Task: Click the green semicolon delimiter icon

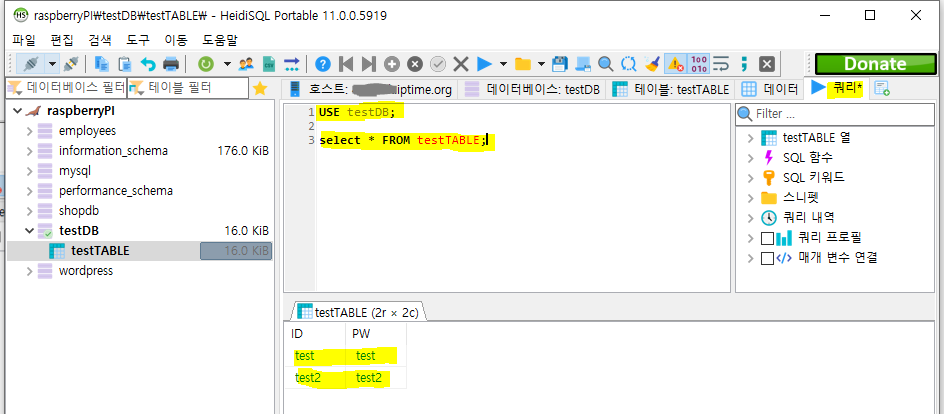Action: coord(744,63)
